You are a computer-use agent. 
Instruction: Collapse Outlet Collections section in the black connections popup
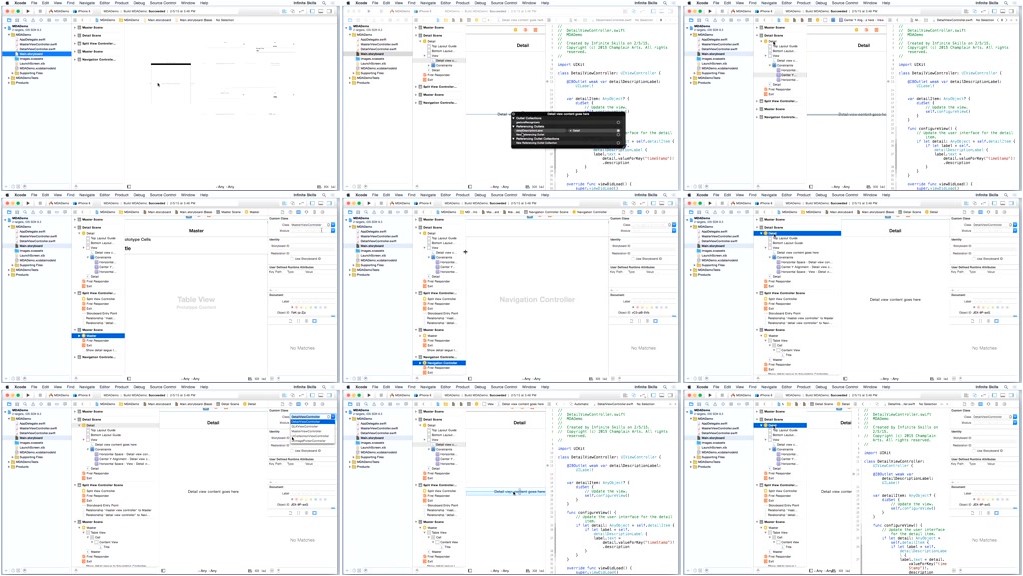click(513, 118)
